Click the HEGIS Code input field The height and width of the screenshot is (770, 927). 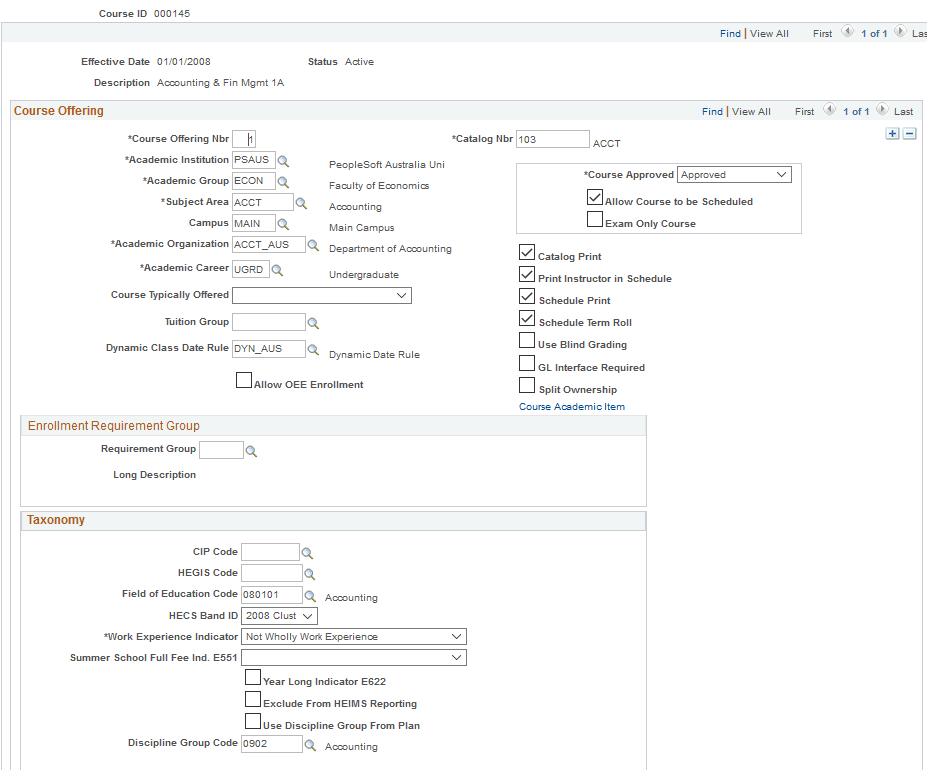click(x=272, y=572)
